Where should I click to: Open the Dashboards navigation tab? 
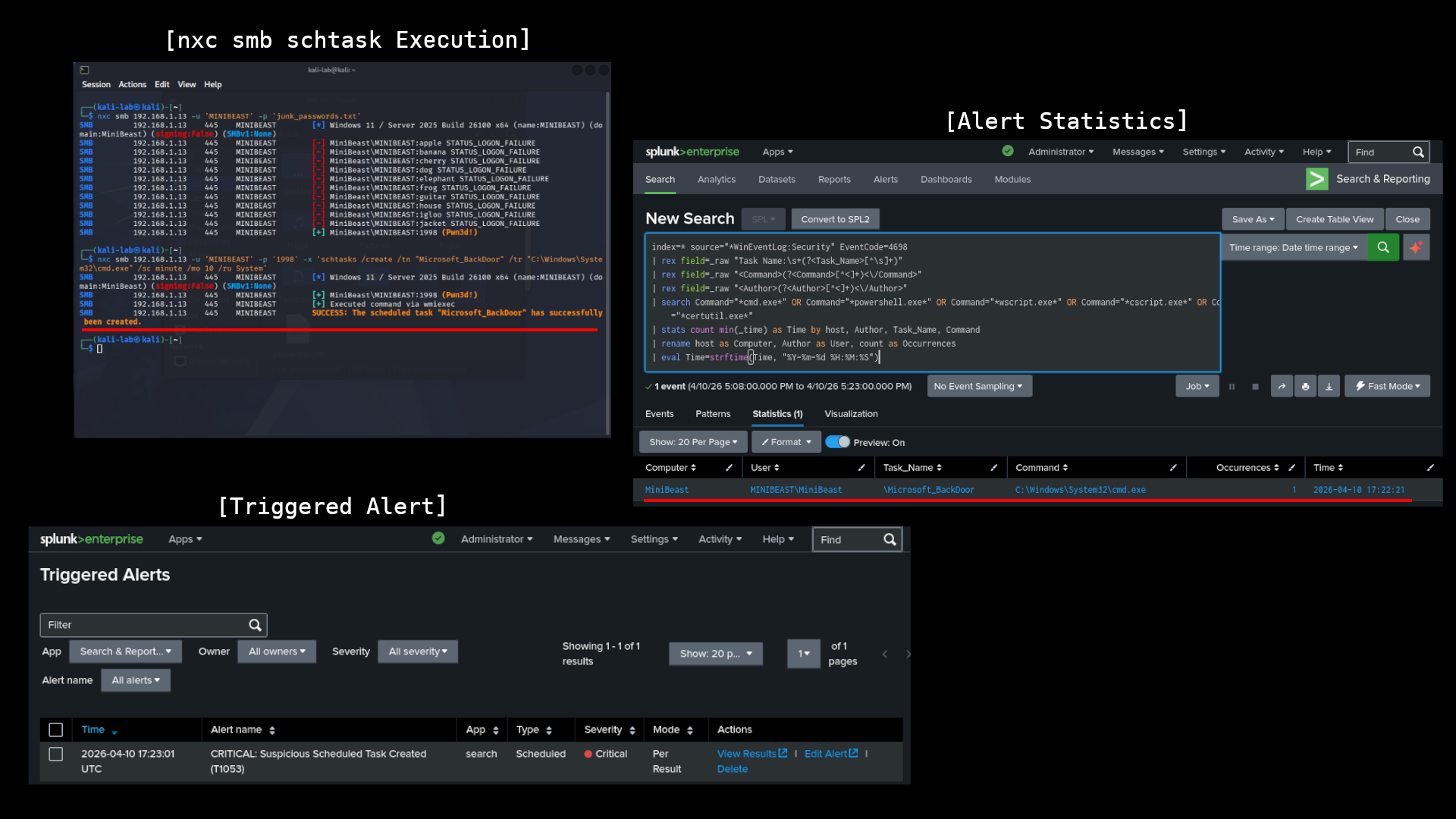point(946,180)
